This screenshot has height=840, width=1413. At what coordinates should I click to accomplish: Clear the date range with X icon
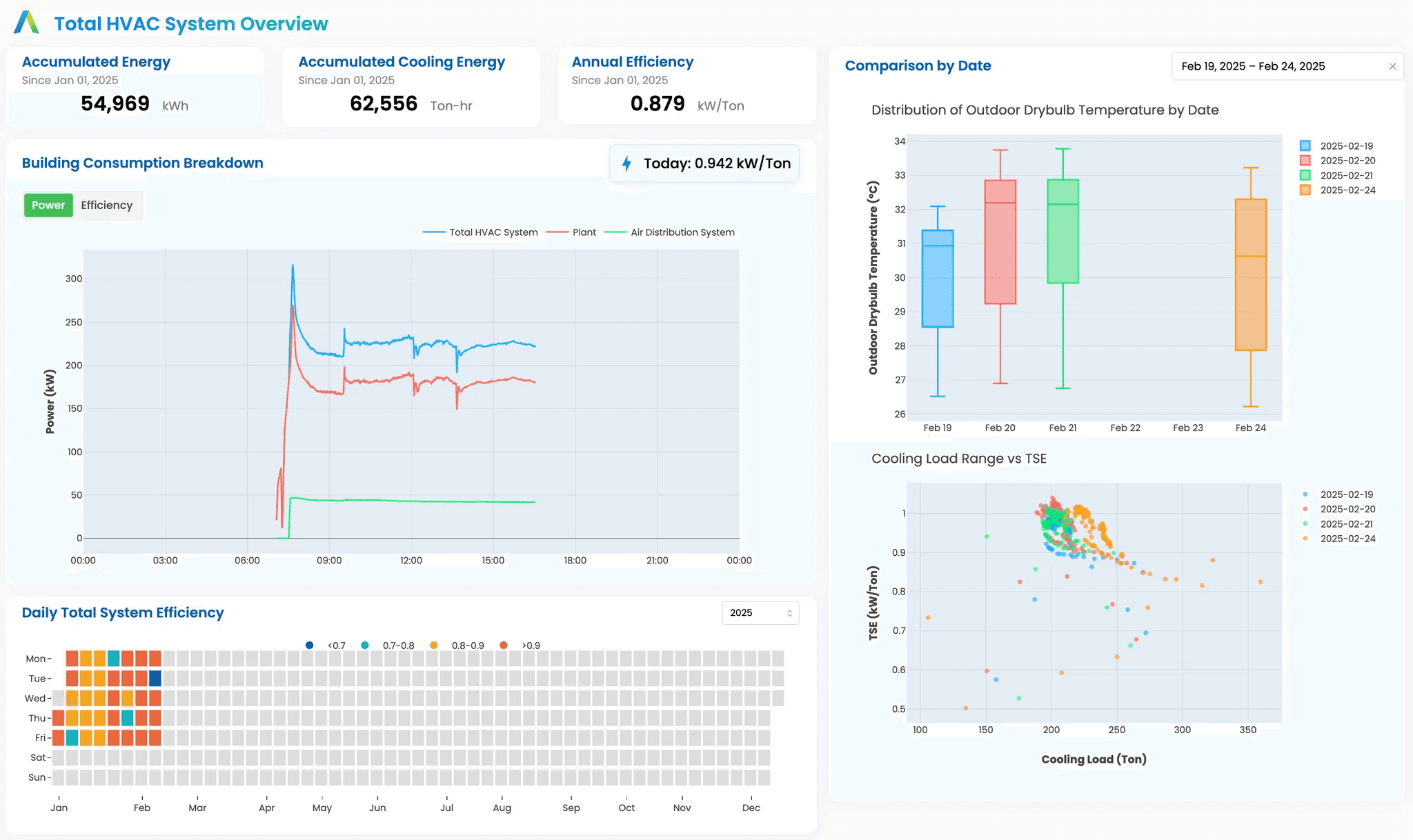coord(1392,66)
